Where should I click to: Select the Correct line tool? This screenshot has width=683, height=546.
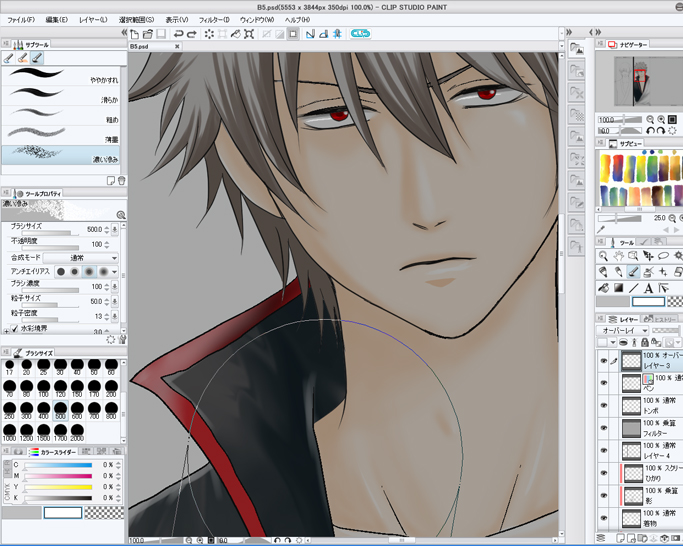[663, 288]
